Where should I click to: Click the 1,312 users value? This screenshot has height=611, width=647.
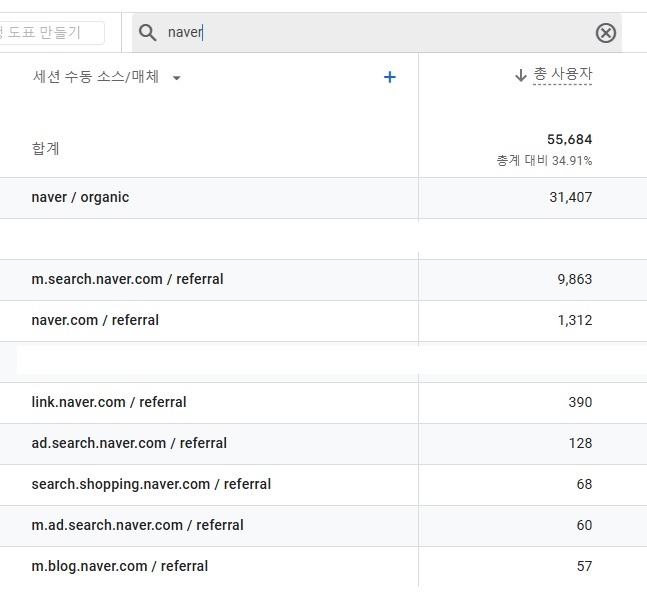(574, 320)
